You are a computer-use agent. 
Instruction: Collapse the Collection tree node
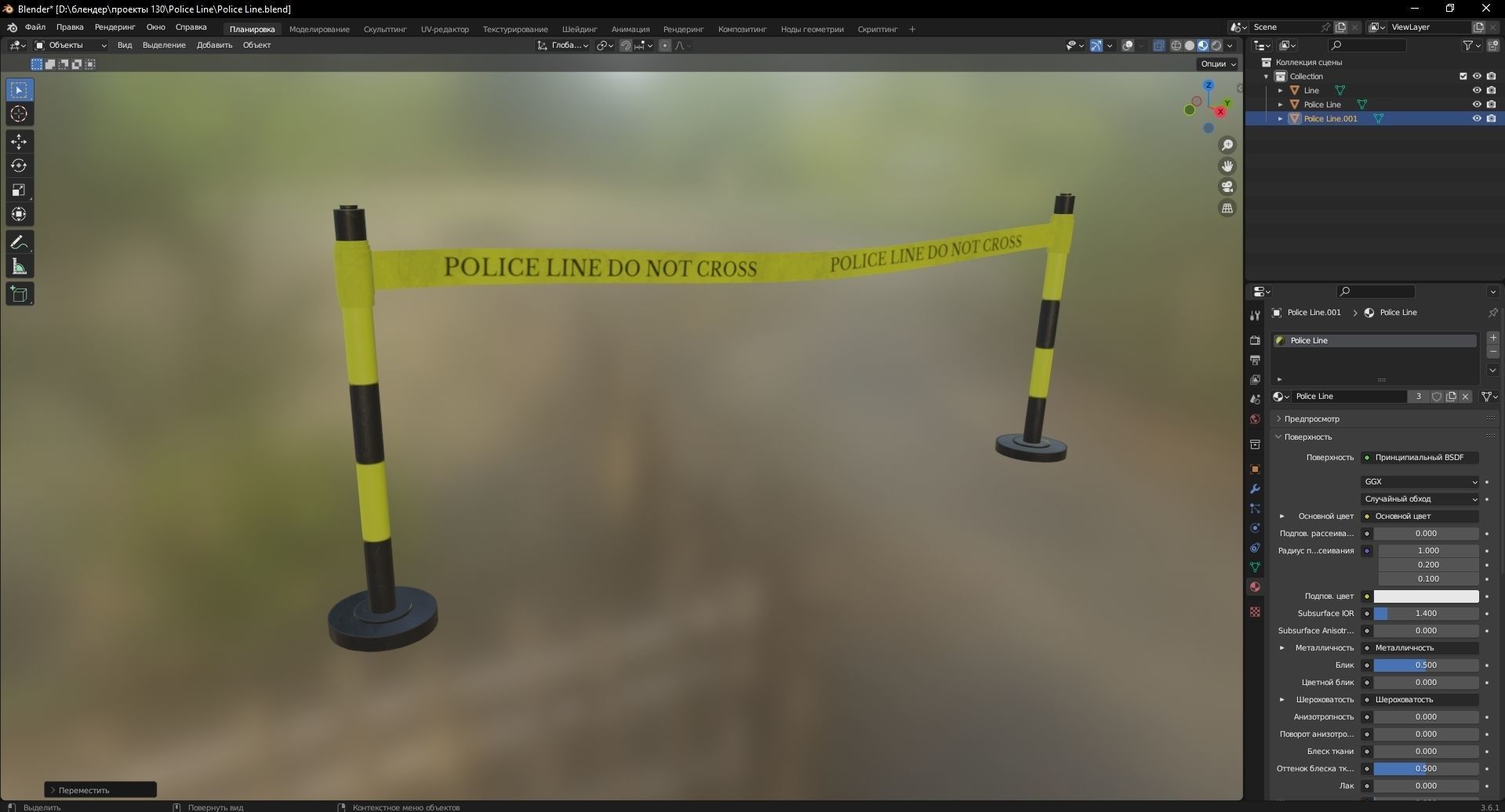tap(1267, 76)
